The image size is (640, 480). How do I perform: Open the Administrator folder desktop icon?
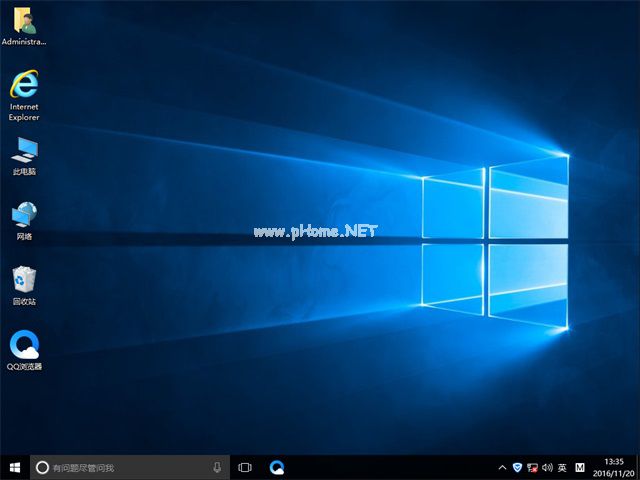pos(24,28)
